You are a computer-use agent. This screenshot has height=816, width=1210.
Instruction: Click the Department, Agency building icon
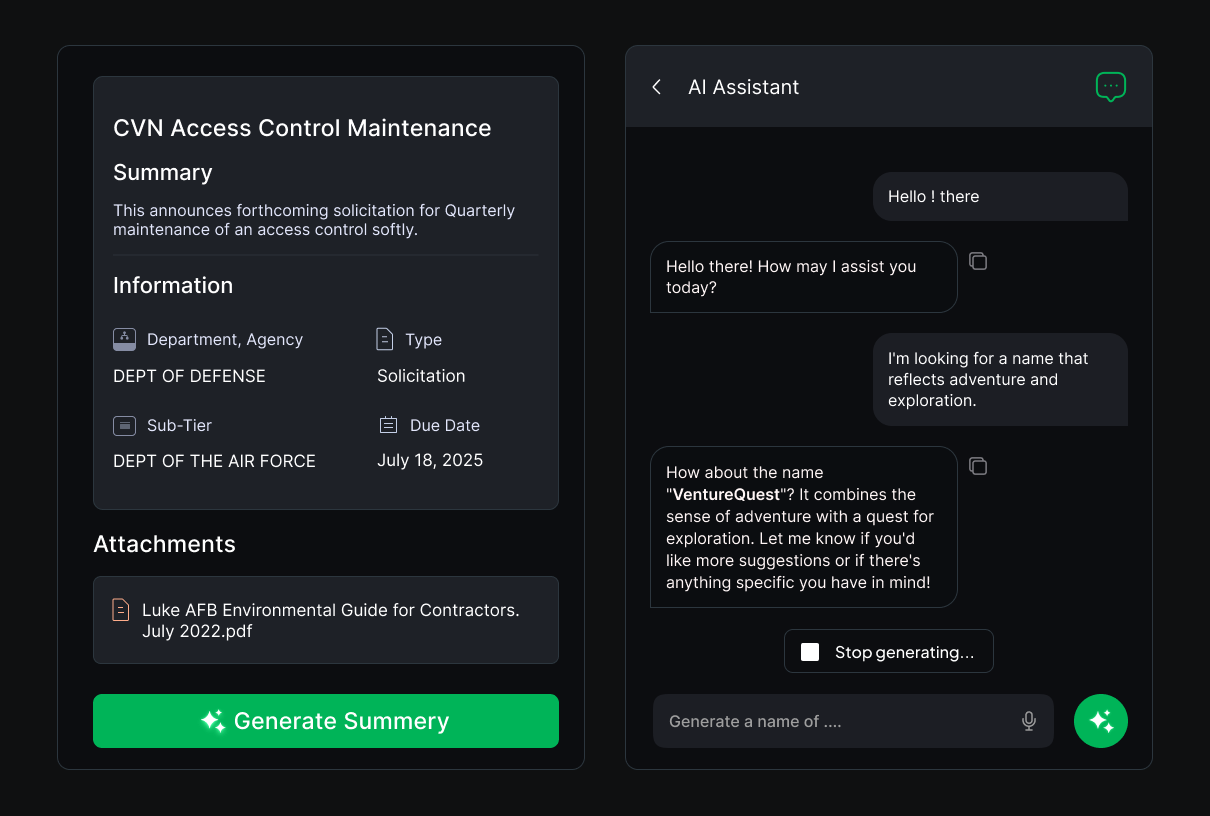124,339
